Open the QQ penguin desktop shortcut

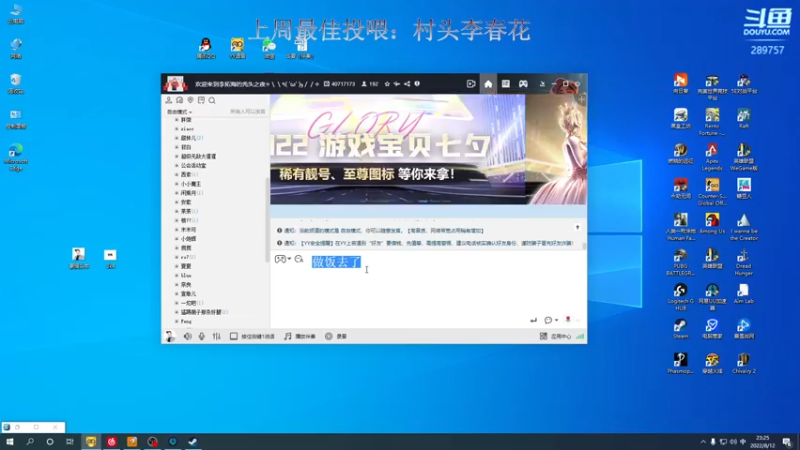coord(206,48)
